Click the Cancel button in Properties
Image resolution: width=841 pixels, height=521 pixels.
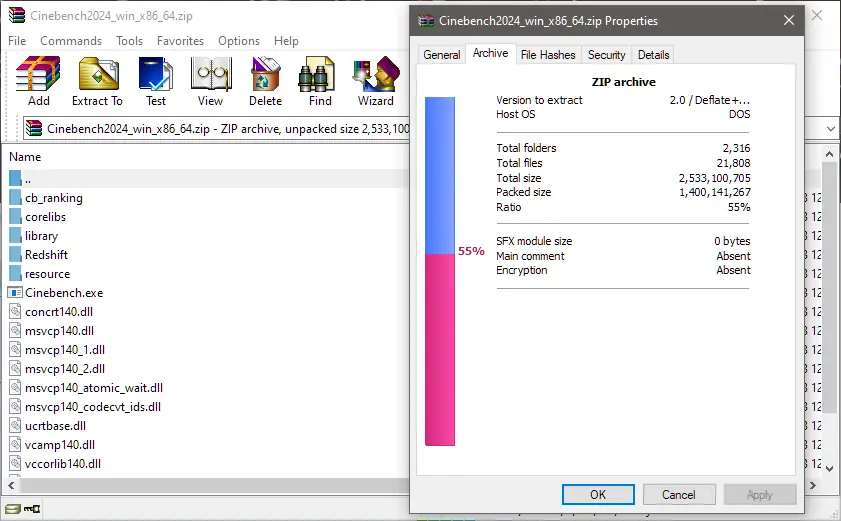tap(678, 495)
